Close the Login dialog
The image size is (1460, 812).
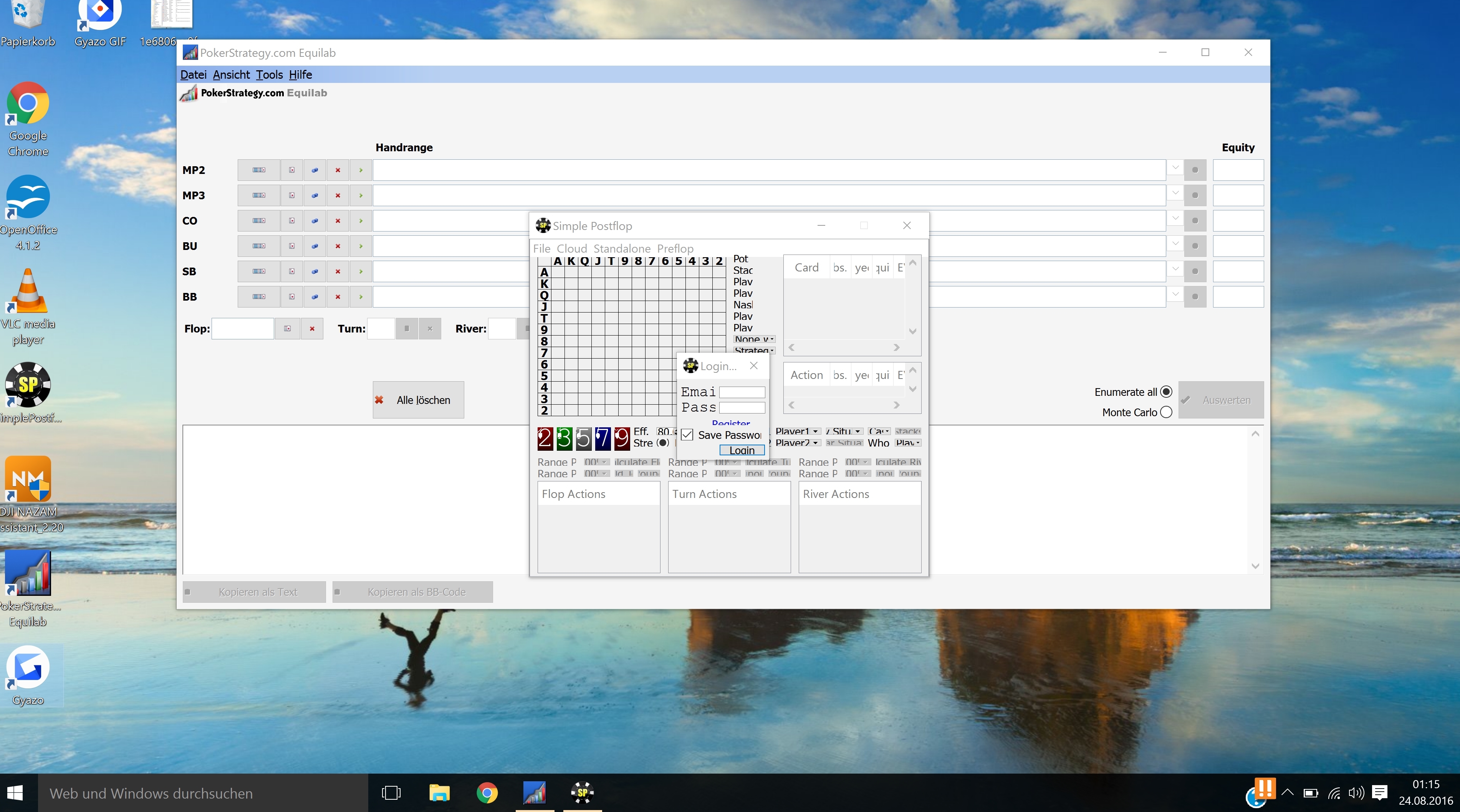pos(754,366)
